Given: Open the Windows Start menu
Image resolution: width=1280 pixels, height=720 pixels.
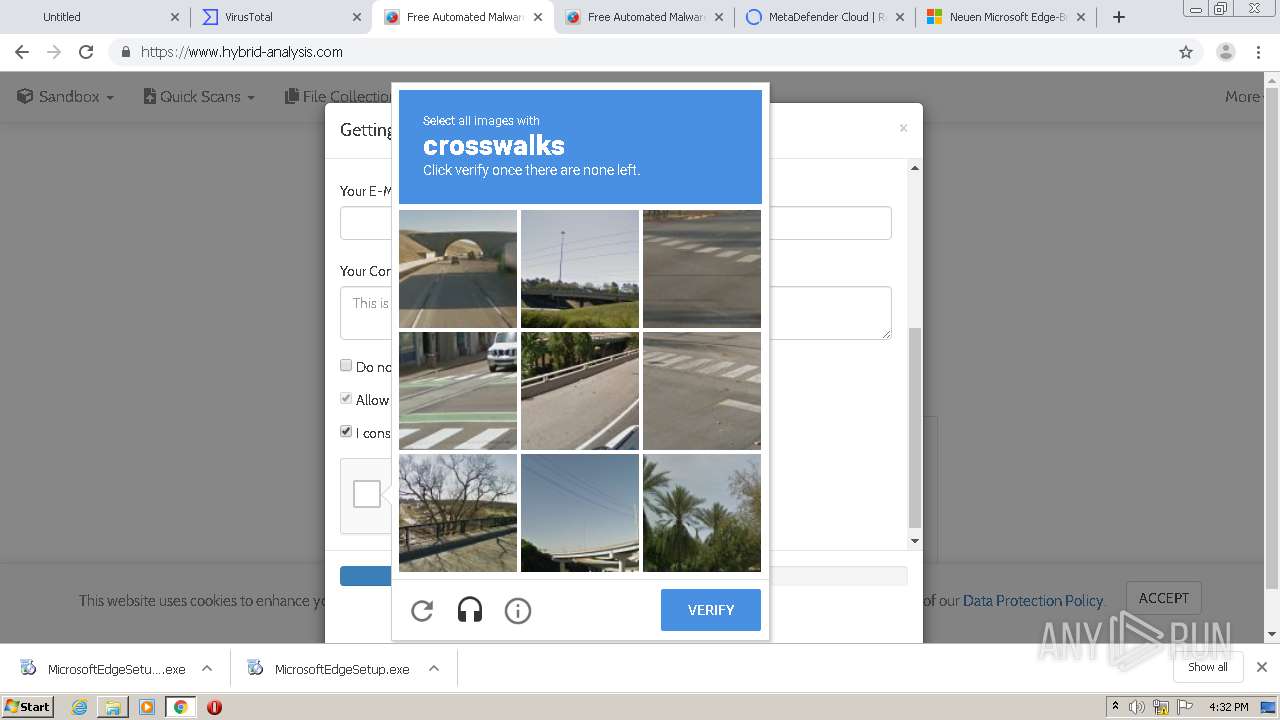Looking at the screenshot, I should click(x=27, y=706).
